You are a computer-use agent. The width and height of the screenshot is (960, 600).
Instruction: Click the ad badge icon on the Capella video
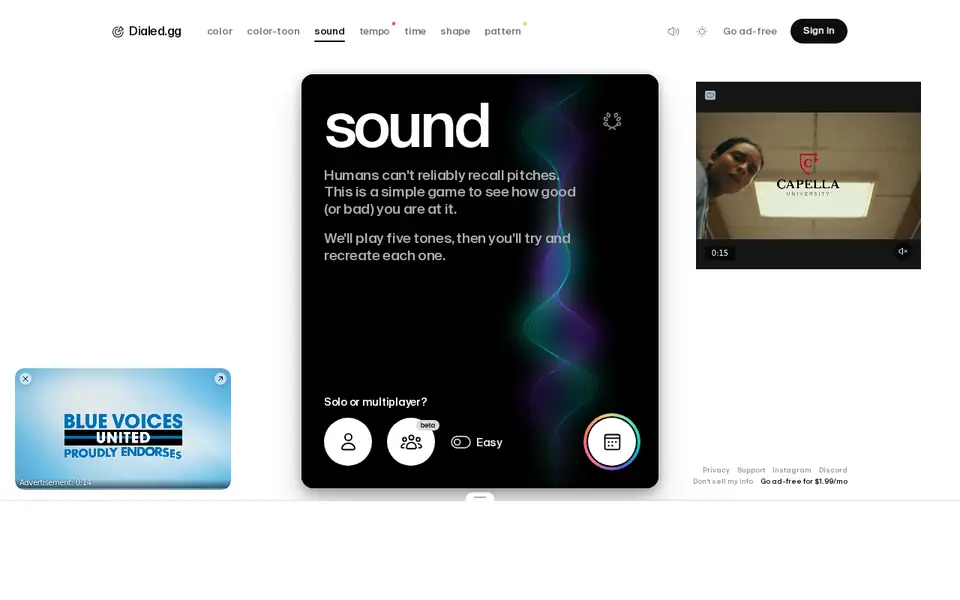pyautogui.click(x=710, y=95)
